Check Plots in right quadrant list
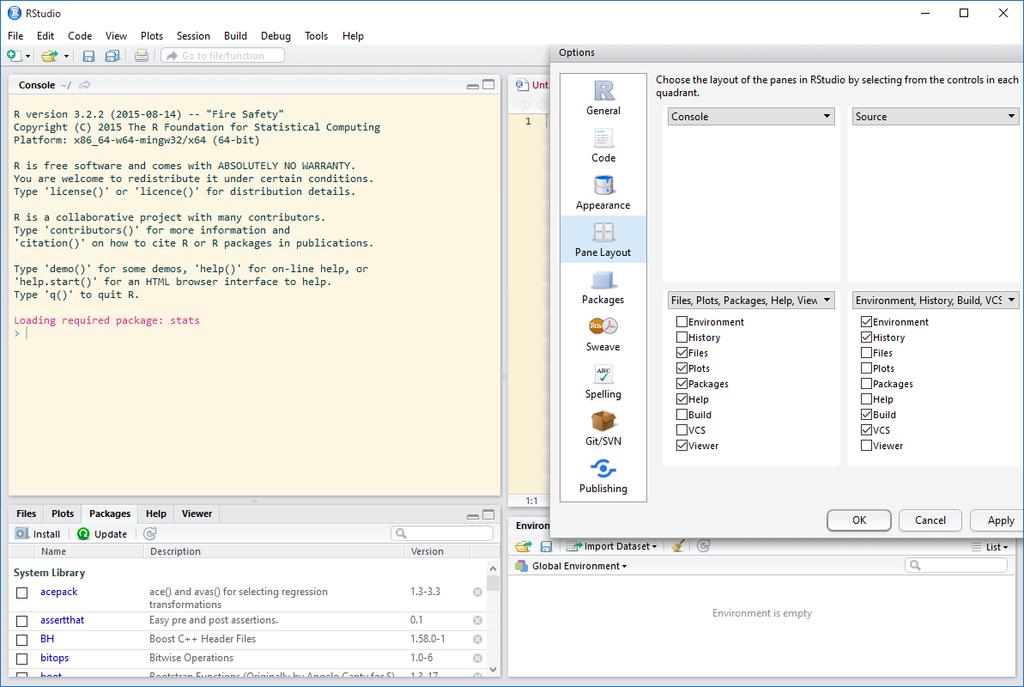1024x687 pixels. point(867,368)
